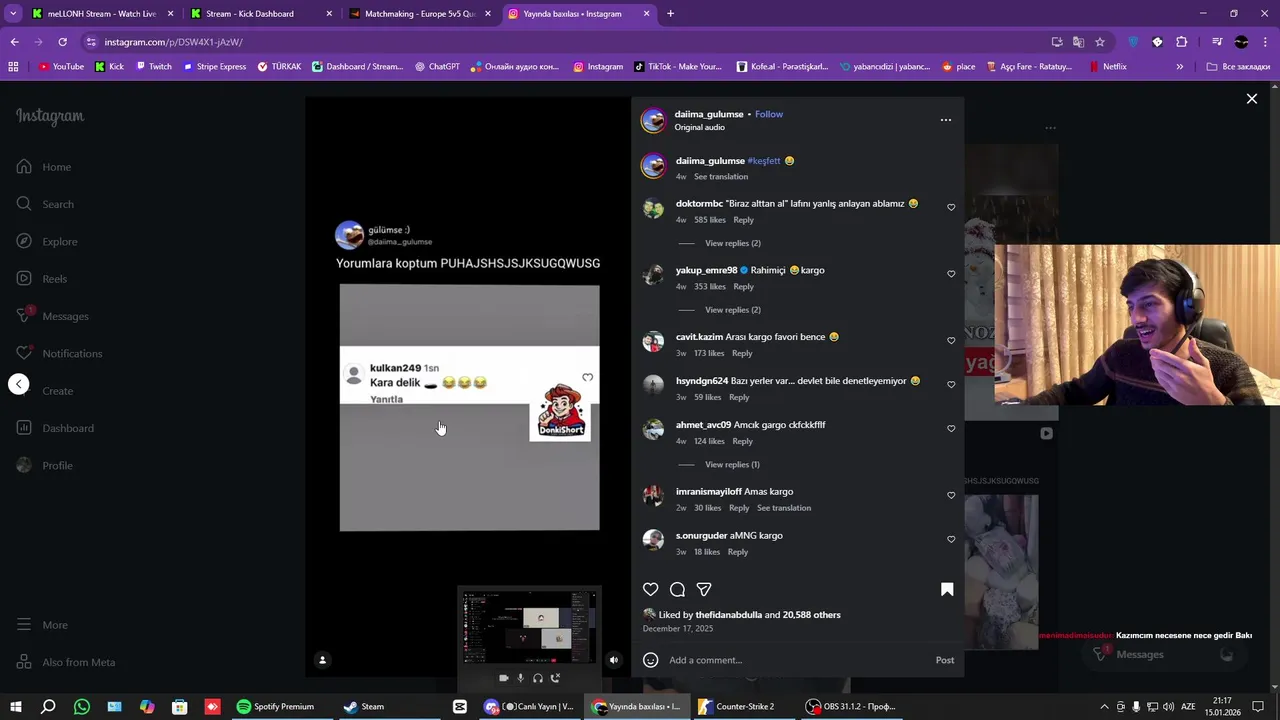Open the tab search dropdown
The height and width of the screenshot is (720, 1280).
pyautogui.click(x=13, y=14)
